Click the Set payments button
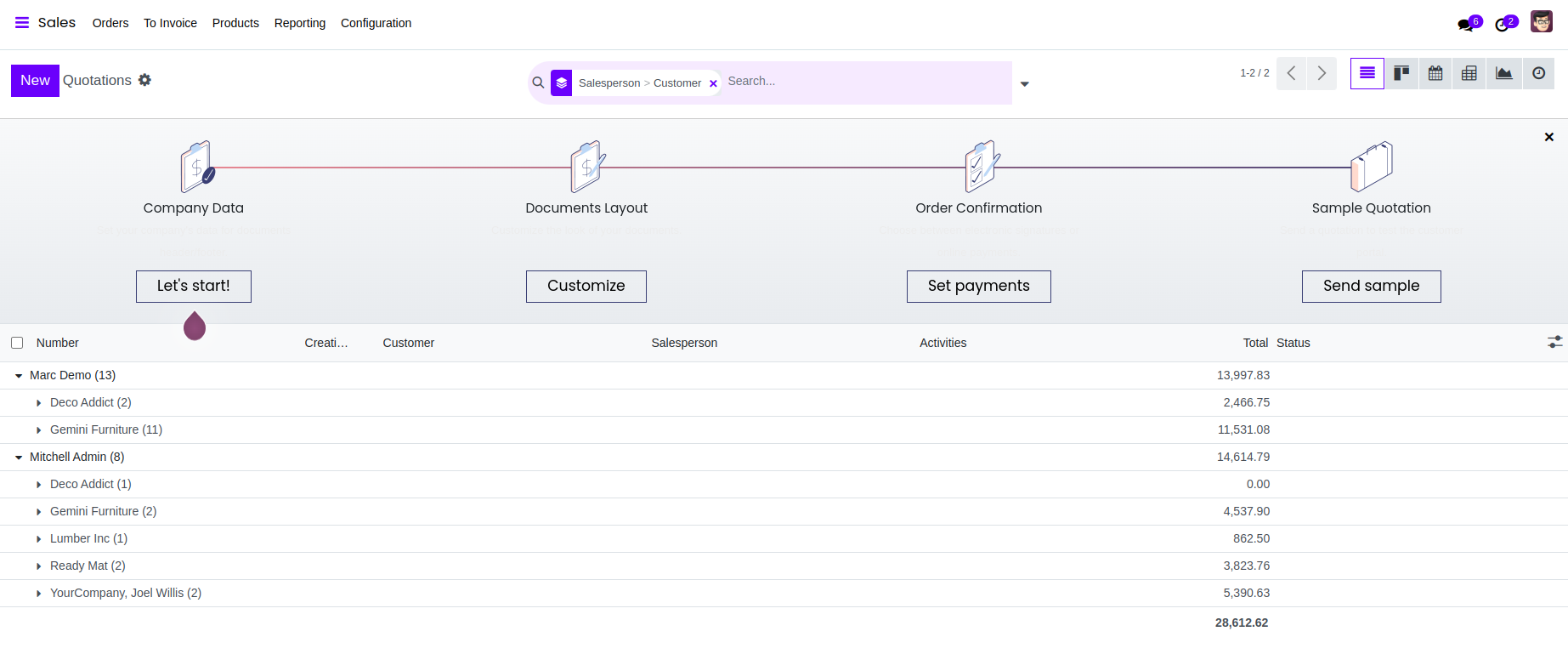Viewport: 1568px width, 654px height. [978, 287]
